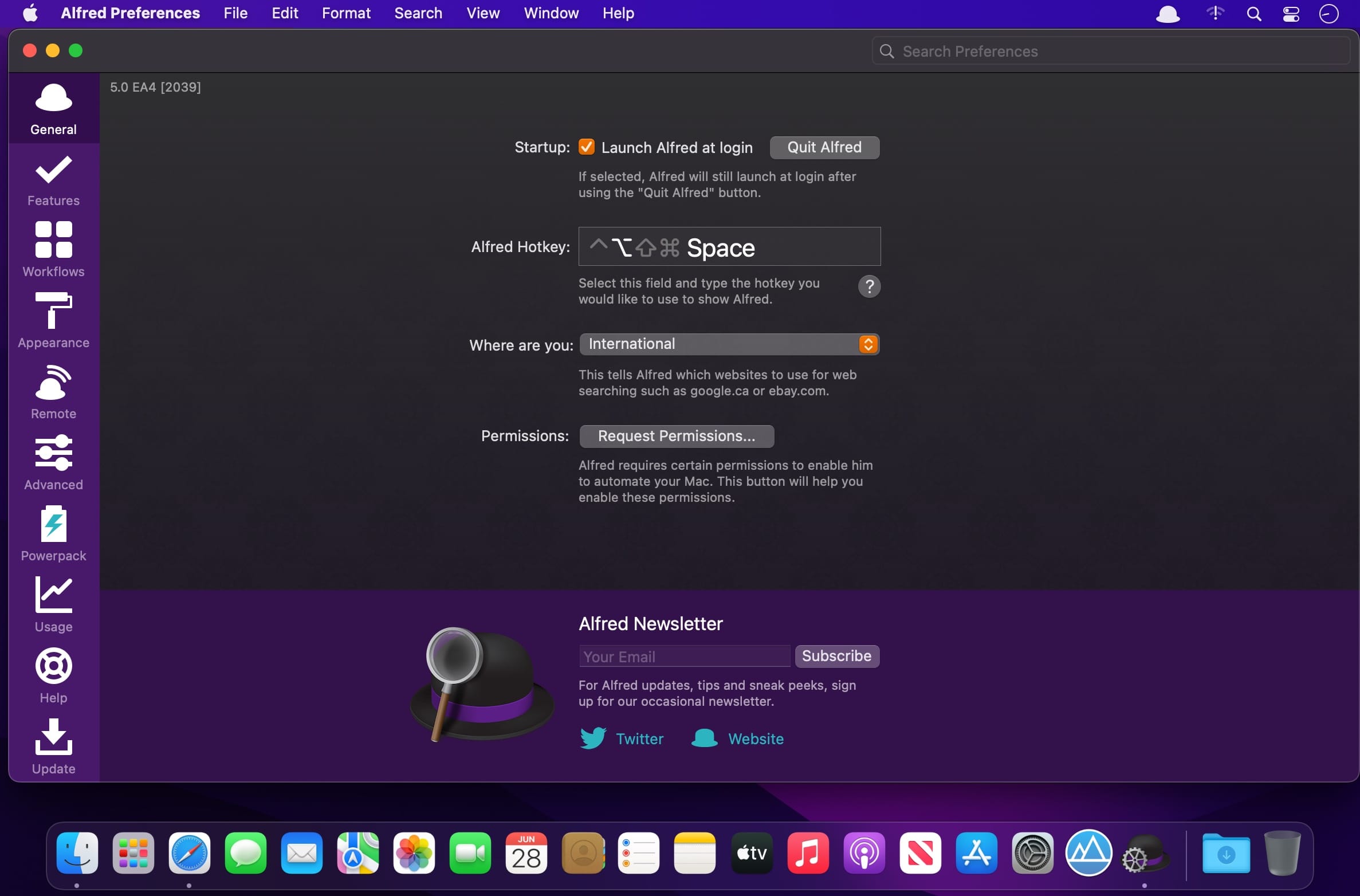Open Search menu in menu bar
The width and height of the screenshot is (1360, 896).
tap(417, 13)
